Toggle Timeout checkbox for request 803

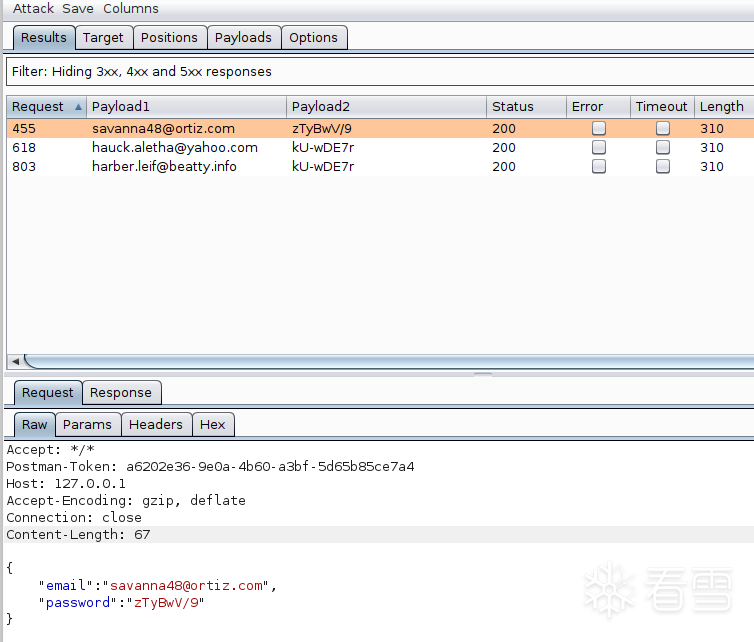[662, 166]
